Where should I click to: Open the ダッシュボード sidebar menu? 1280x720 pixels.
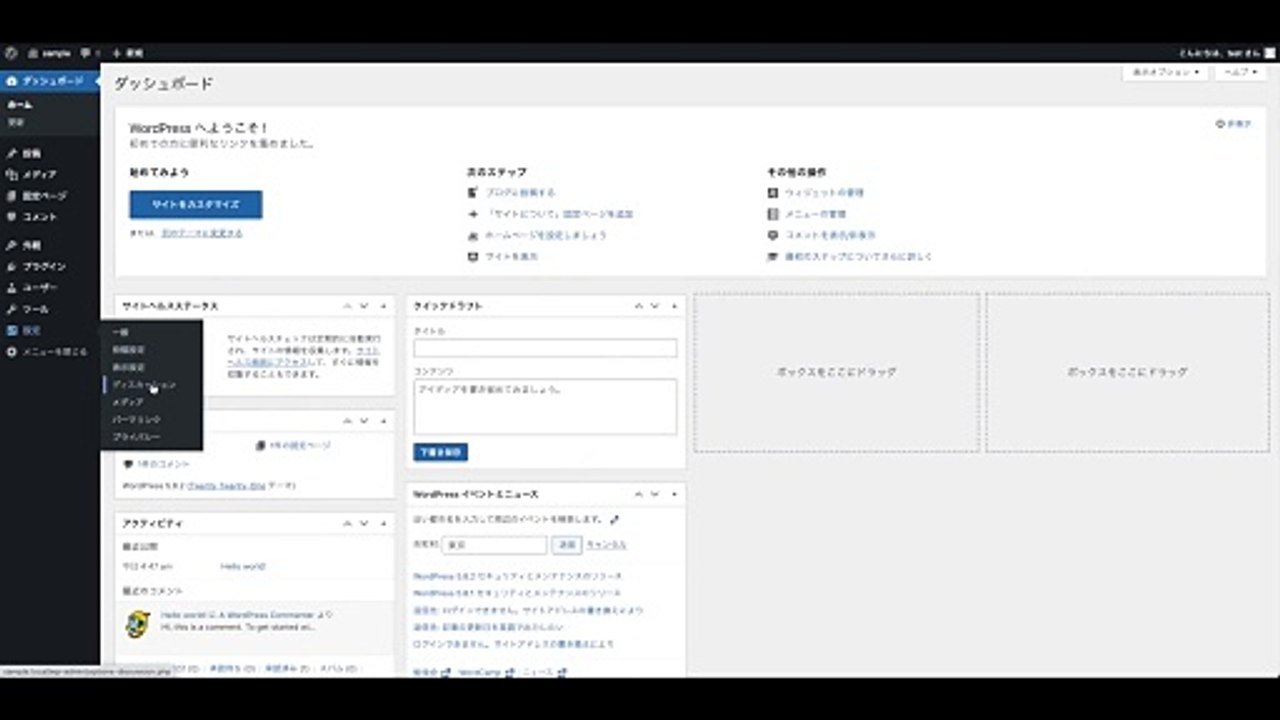(50, 80)
